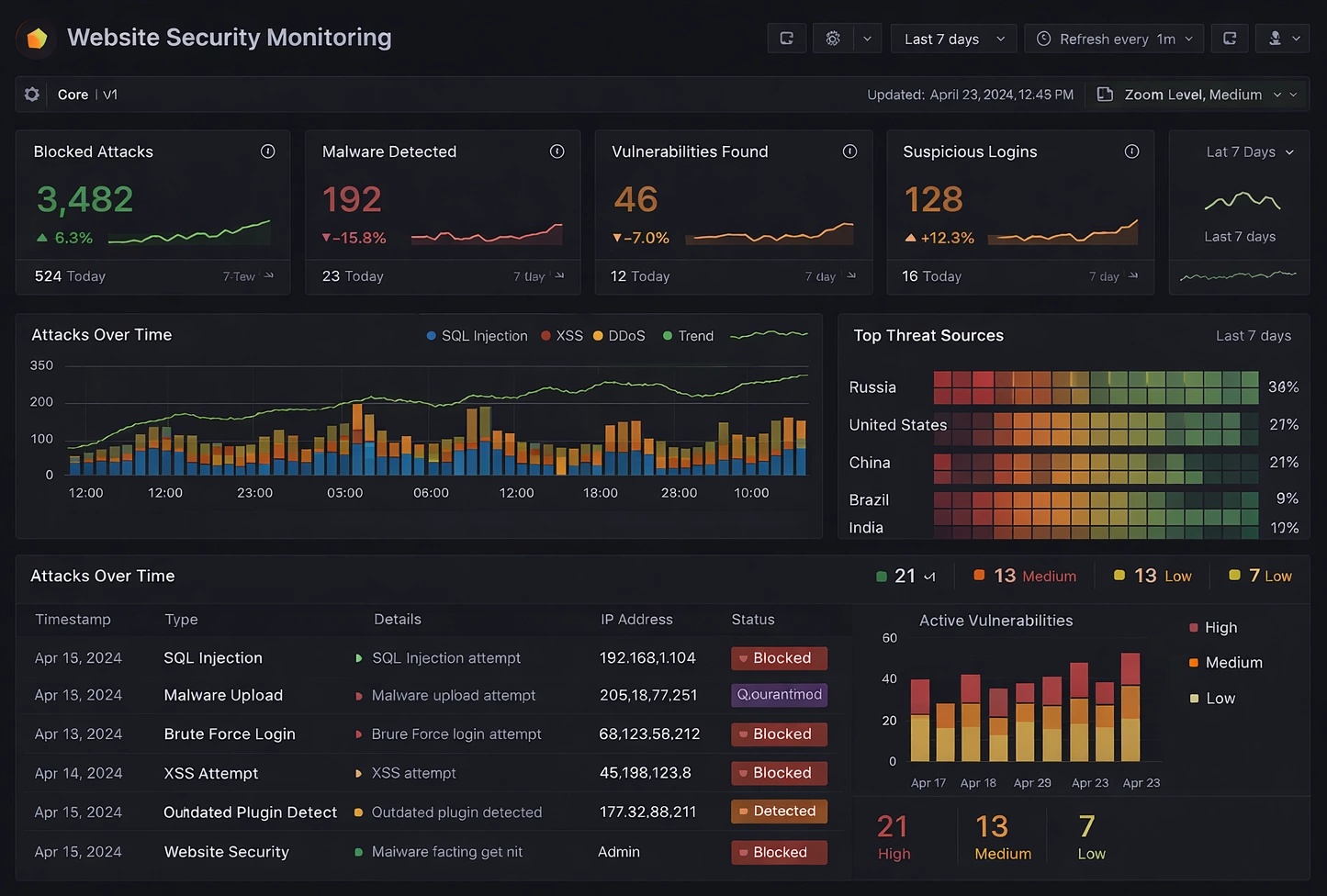1327x896 pixels.
Task: Click the V1 breadcrumb item
Action: click(x=109, y=94)
